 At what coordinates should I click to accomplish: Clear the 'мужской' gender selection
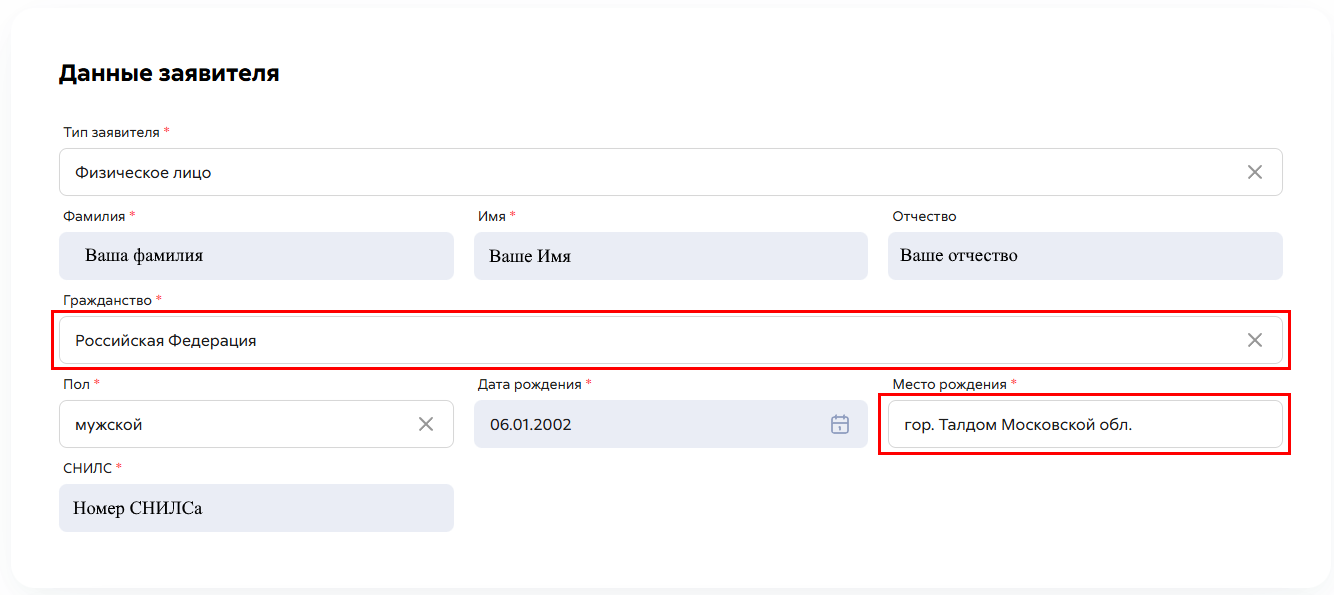click(x=425, y=424)
